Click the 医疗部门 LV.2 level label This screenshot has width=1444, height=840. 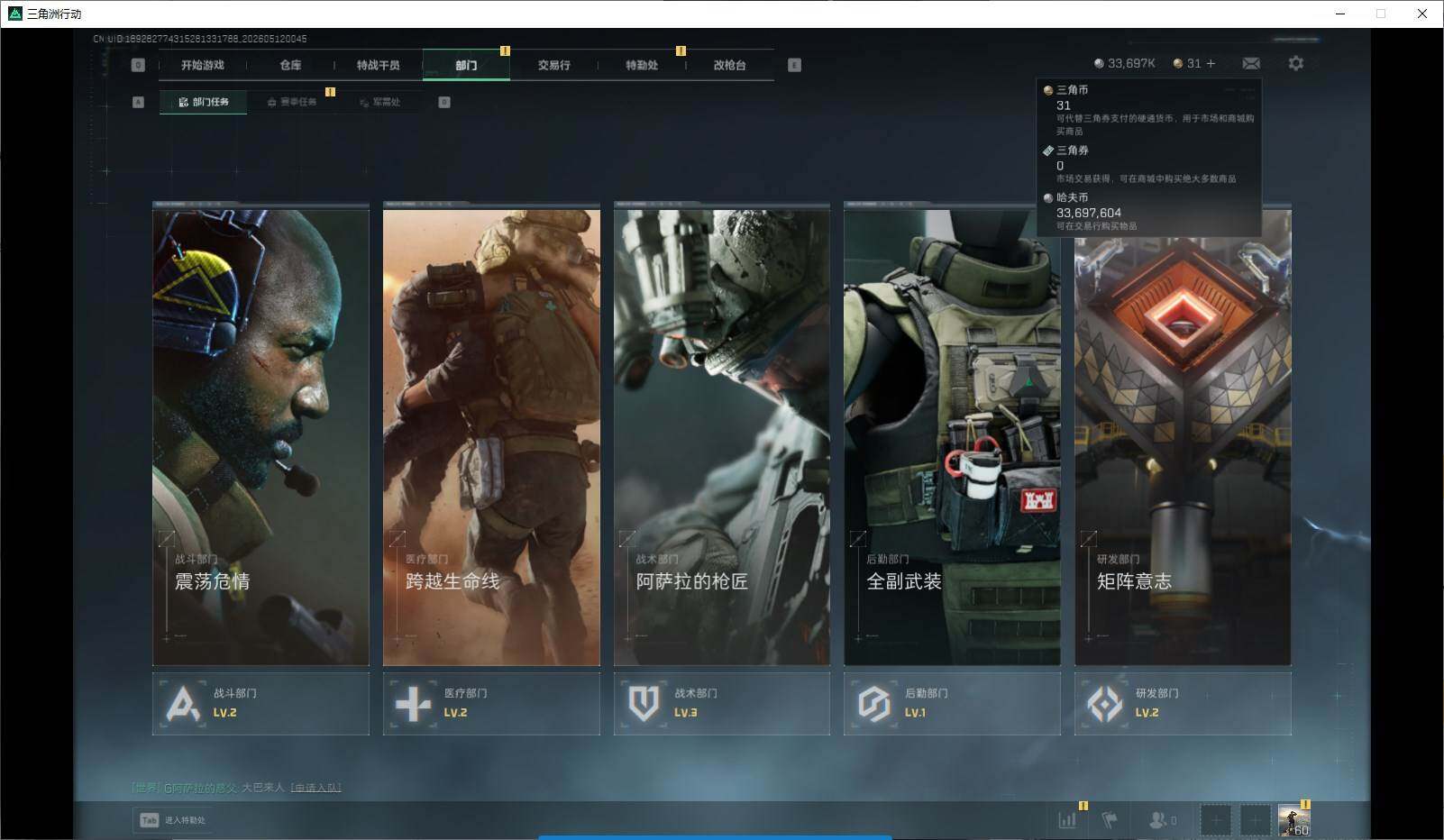point(455,712)
